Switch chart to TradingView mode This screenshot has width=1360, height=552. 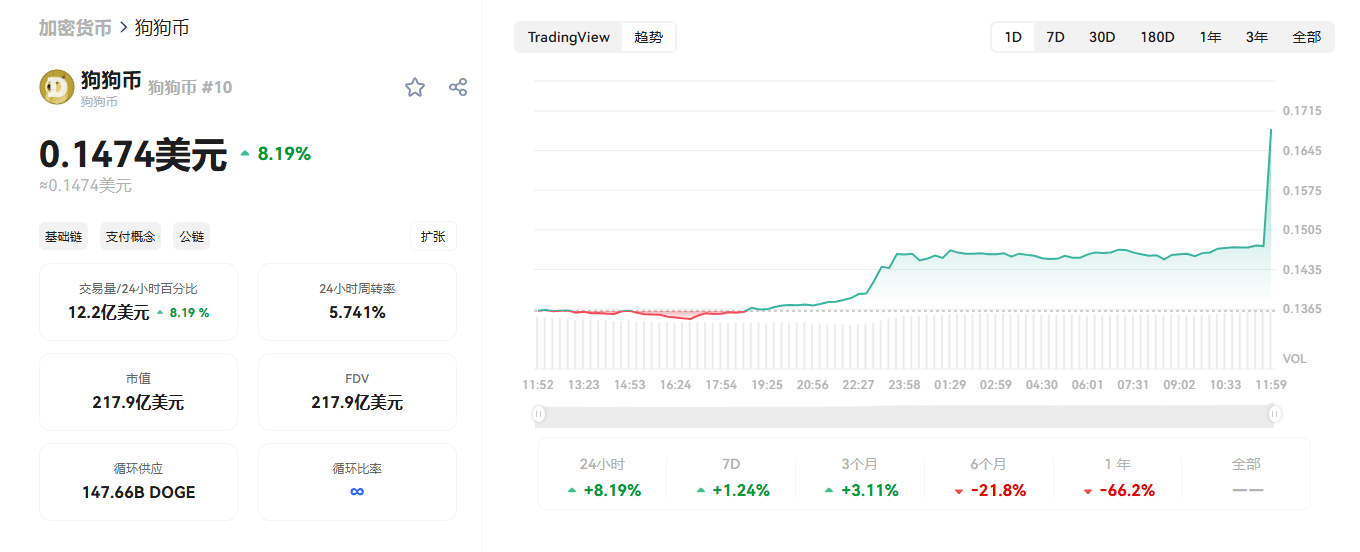click(568, 37)
